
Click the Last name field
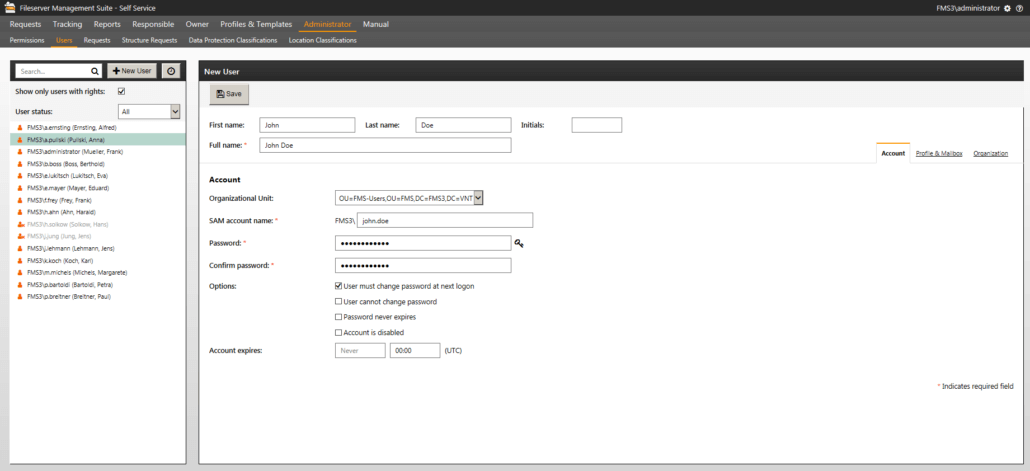pyautogui.click(x=463, y=125)
